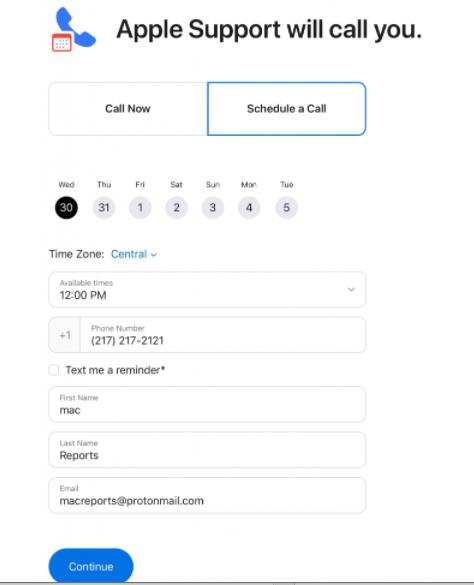The width and height of the screenshot is (474, 585).
Task: Enable the Text me a reminder checkbox
Action: tap(54, 370)
